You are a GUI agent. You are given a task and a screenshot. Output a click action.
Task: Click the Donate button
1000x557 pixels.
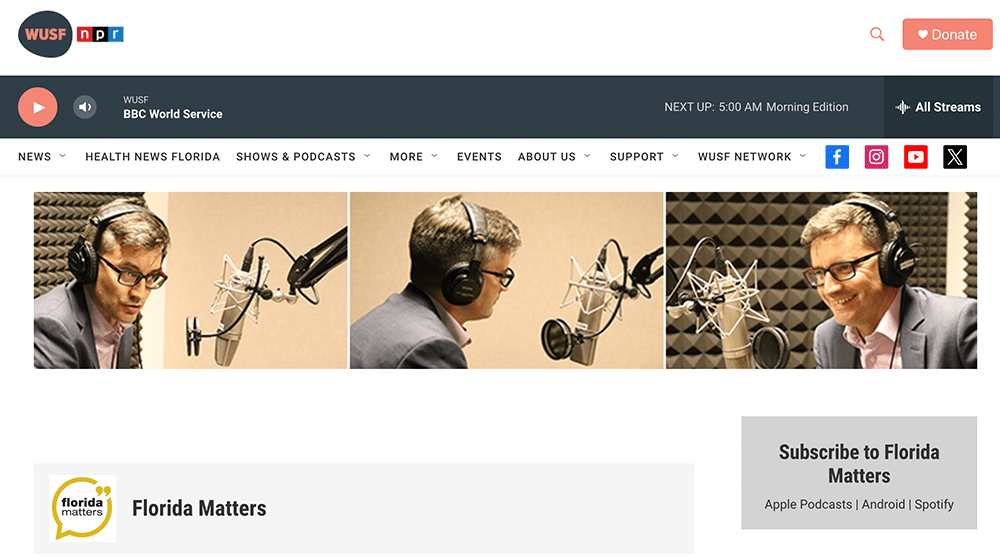(947, 34)
